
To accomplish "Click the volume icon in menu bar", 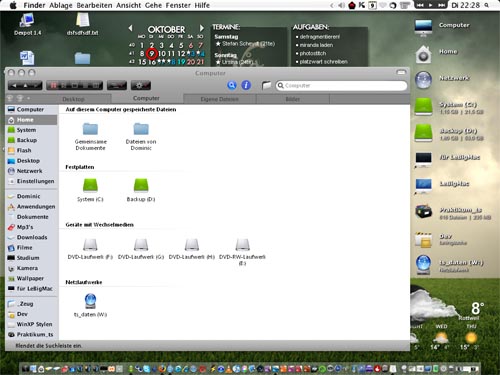I will [x=341, y=5].
